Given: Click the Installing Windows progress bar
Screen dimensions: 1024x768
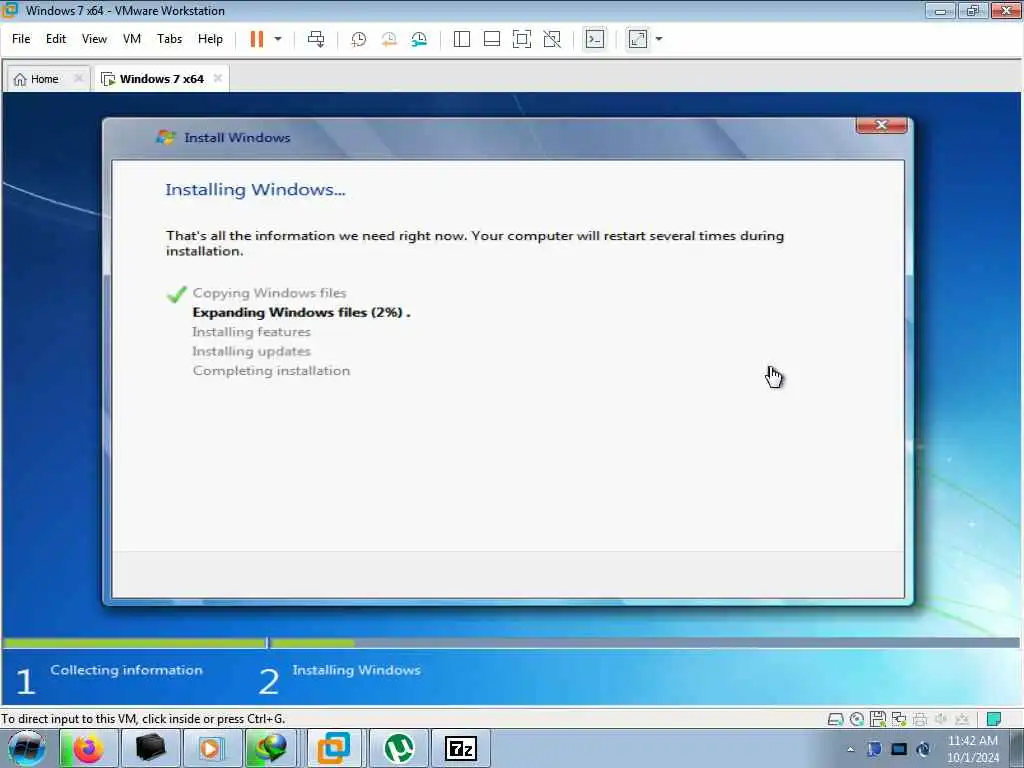Looking at the screenshot, I should tap(645, 643).
